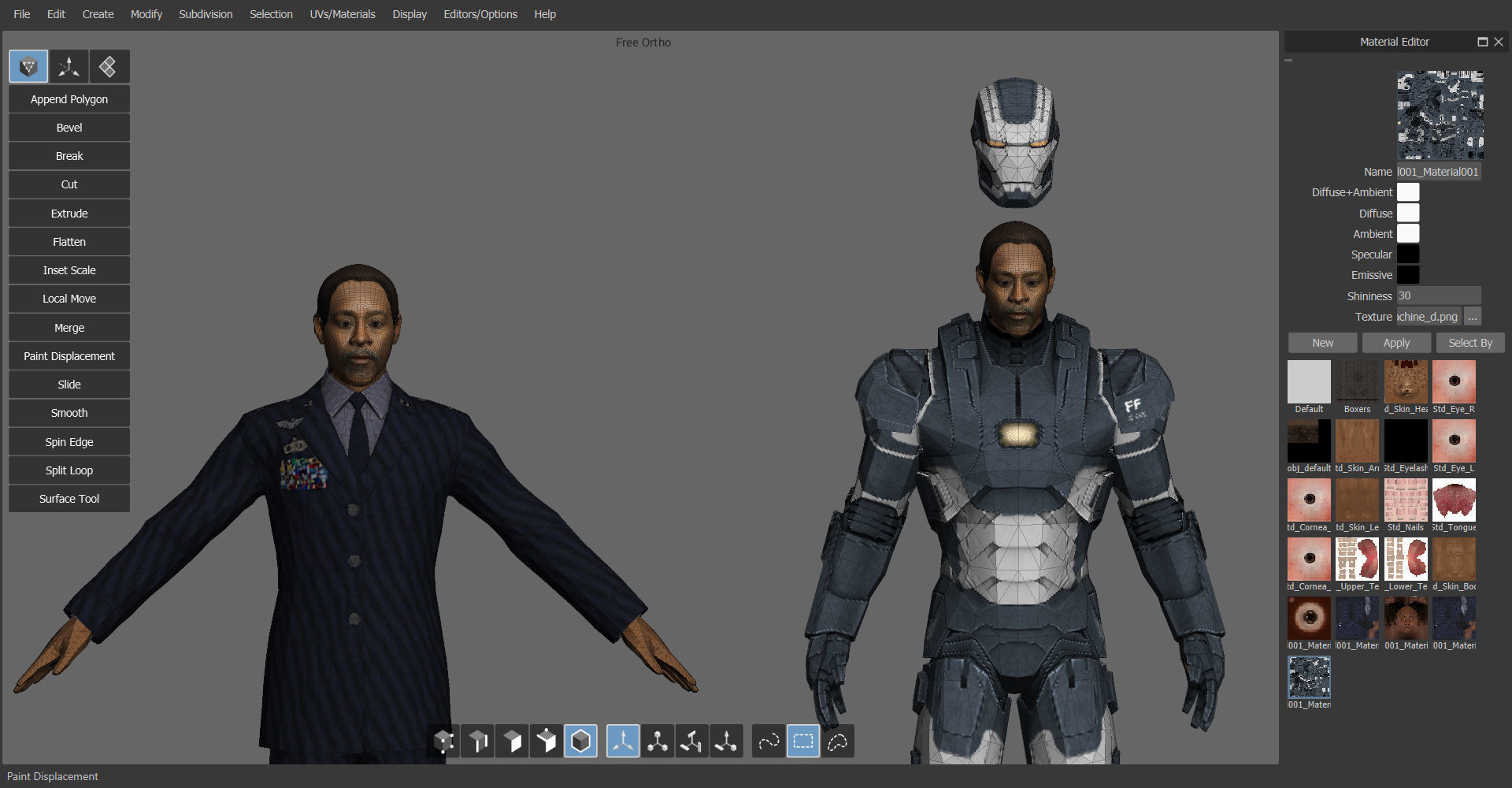Click the diamond shape icon above Append Polygon
This screenshot has height=788, width=1512.
click(109, 67)
